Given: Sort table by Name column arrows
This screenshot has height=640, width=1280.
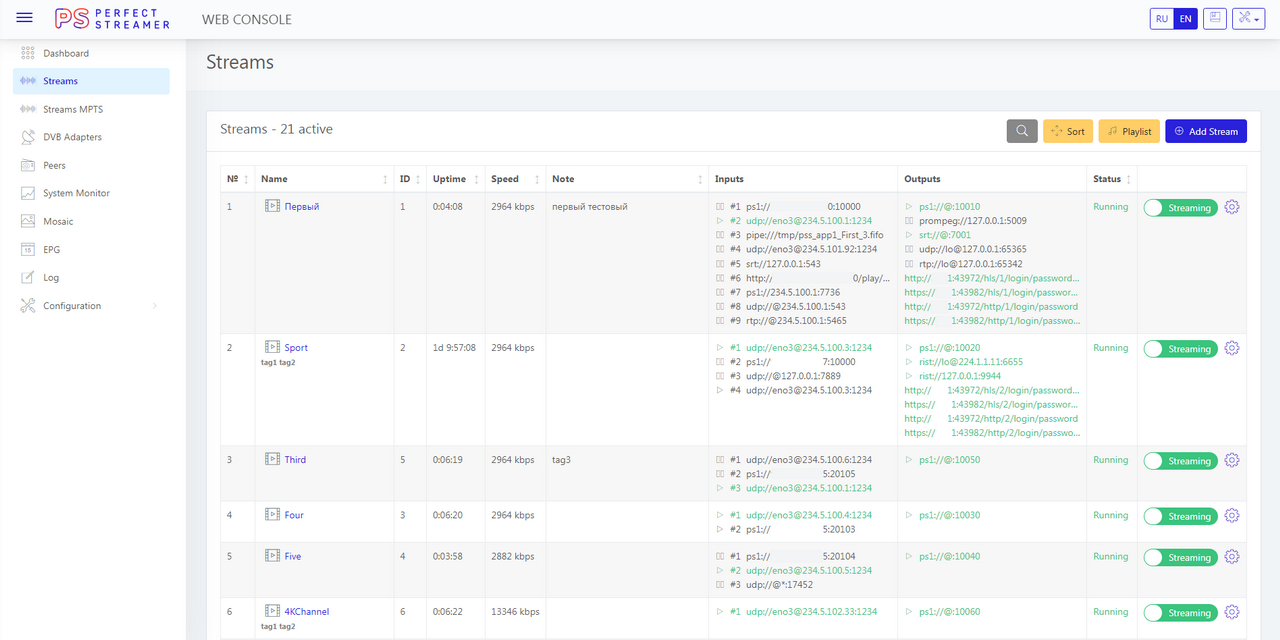Looking at the screenshot, I should (385, 180).
